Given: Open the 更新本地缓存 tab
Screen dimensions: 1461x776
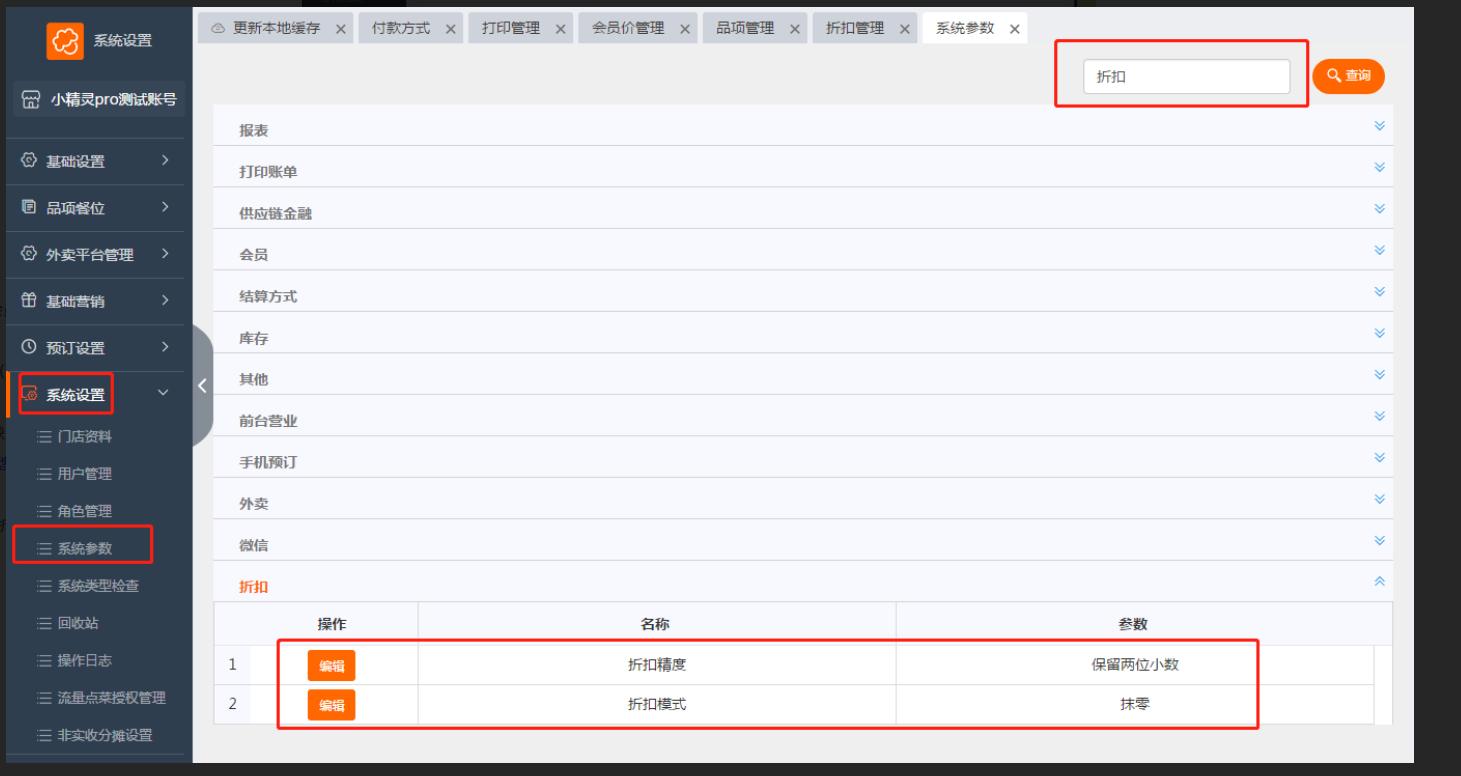Looking at the screenshot, I should click(x=277, y=28).
